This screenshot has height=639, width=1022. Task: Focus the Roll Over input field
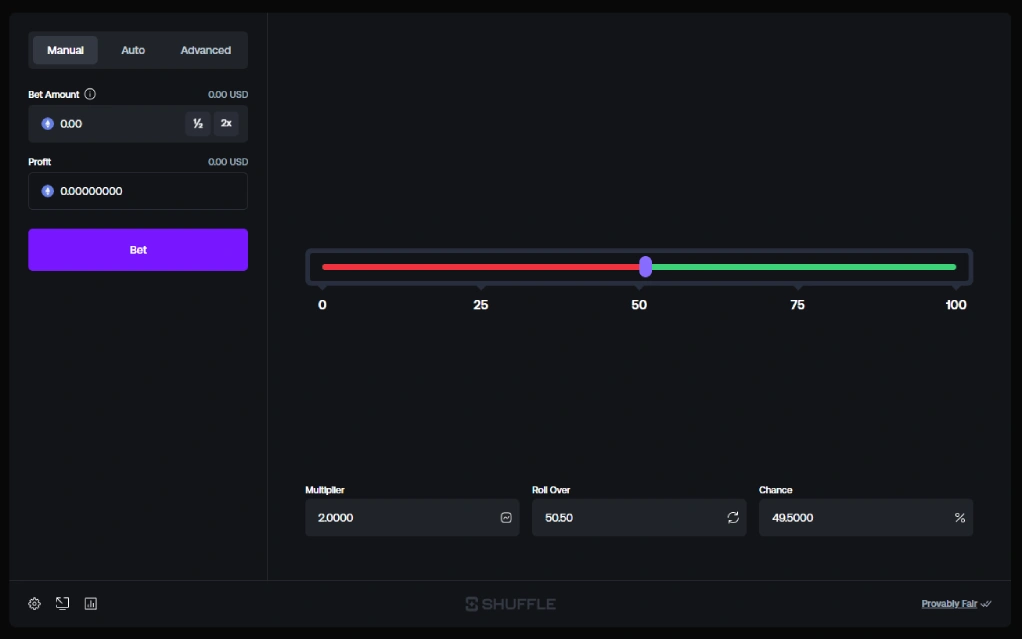point(639,518)
